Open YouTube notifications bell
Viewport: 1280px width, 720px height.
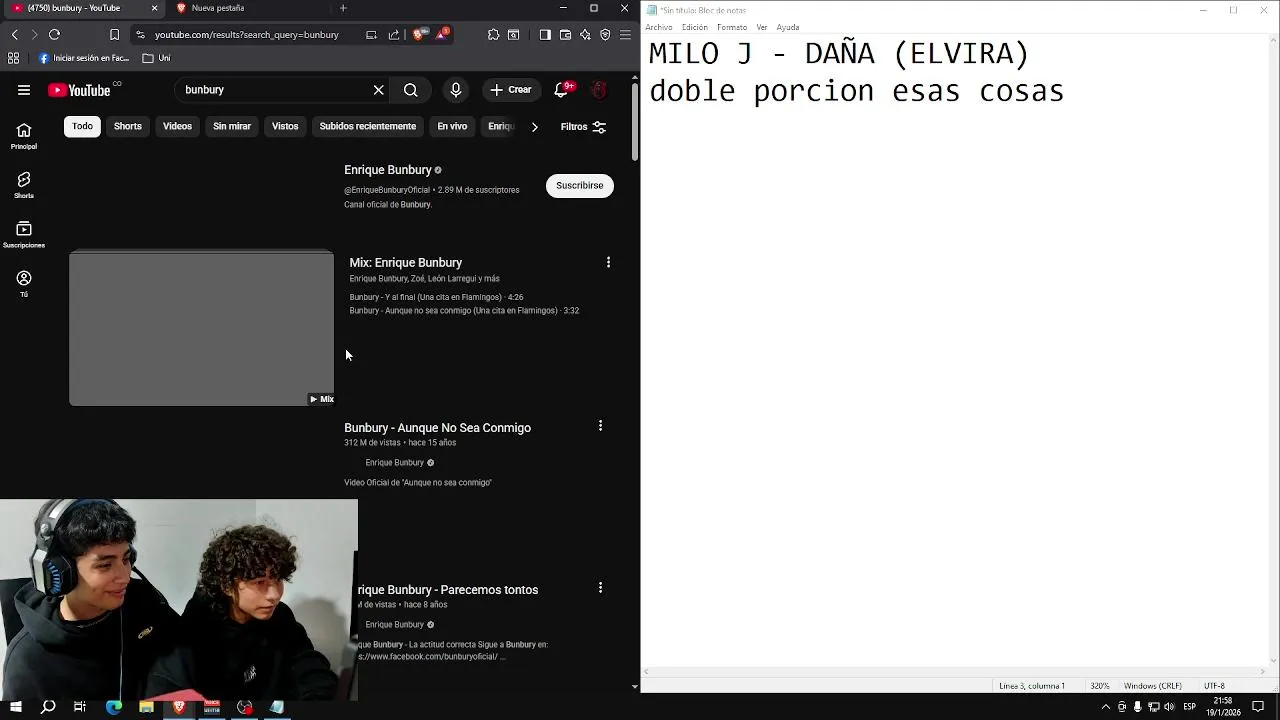(563, 90)
